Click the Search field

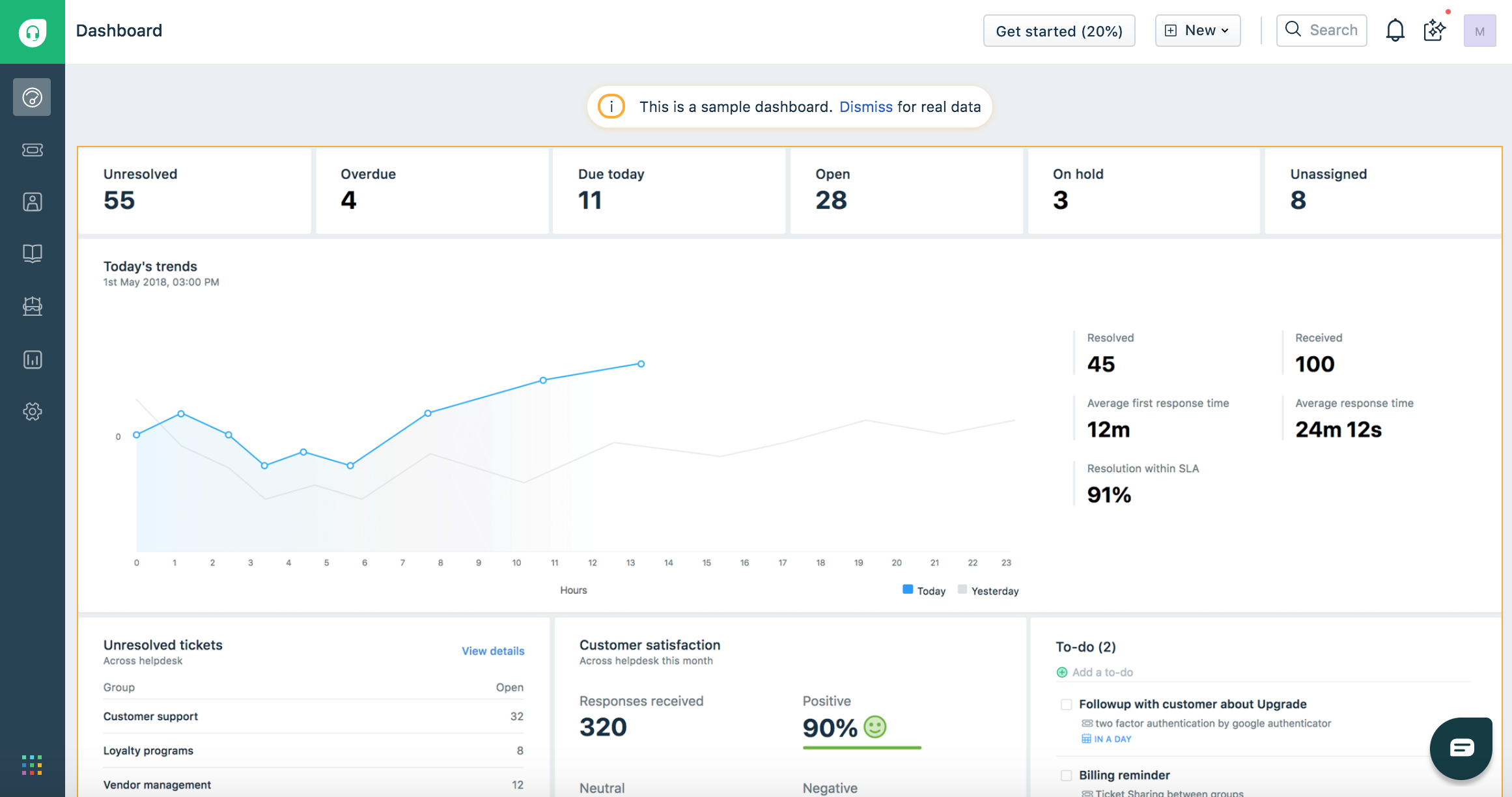pyautogui.click(x=1321, y=31)
